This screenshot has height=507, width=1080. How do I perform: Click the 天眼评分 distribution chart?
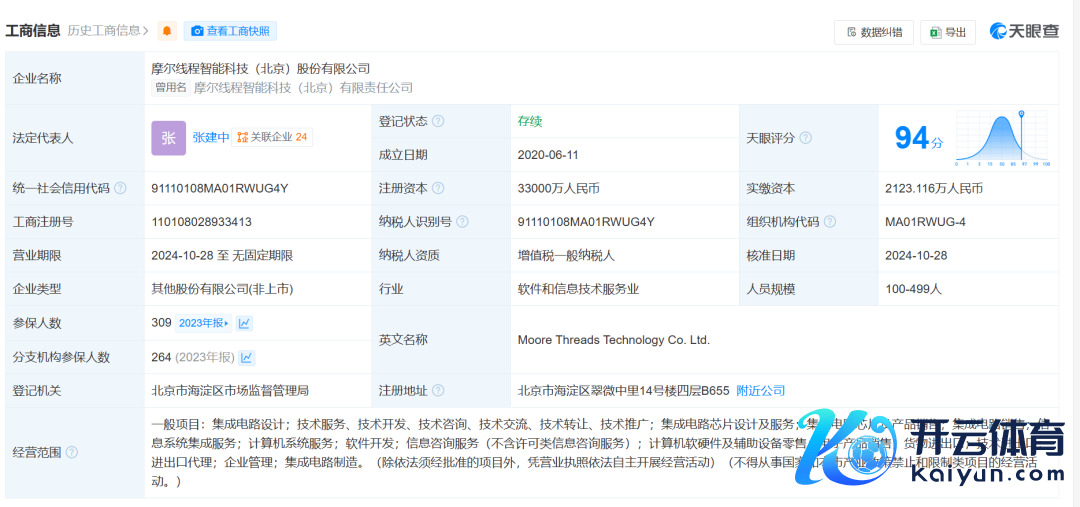pos(1002,138)
